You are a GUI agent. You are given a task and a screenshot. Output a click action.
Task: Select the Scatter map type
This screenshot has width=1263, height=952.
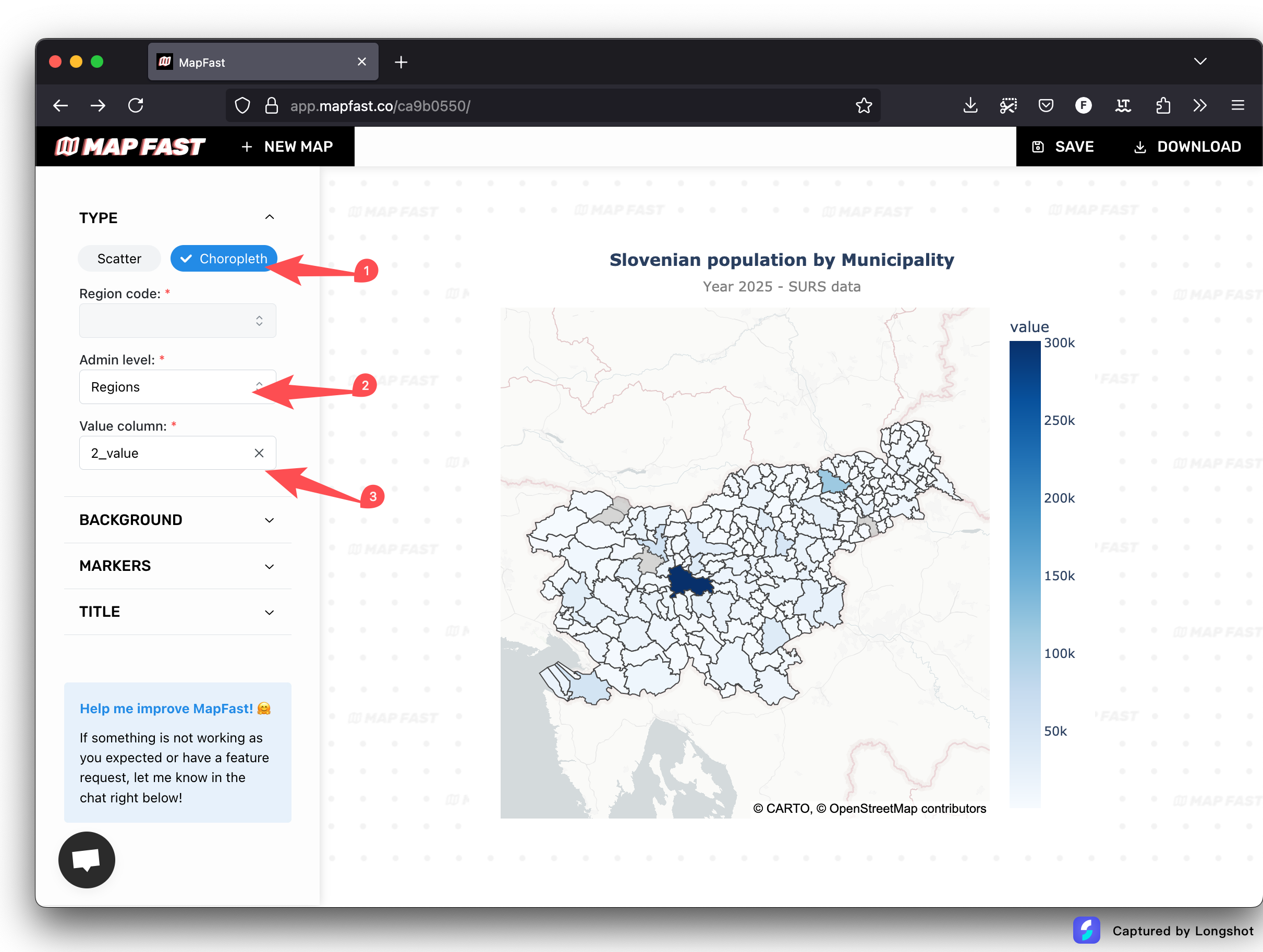119,259
